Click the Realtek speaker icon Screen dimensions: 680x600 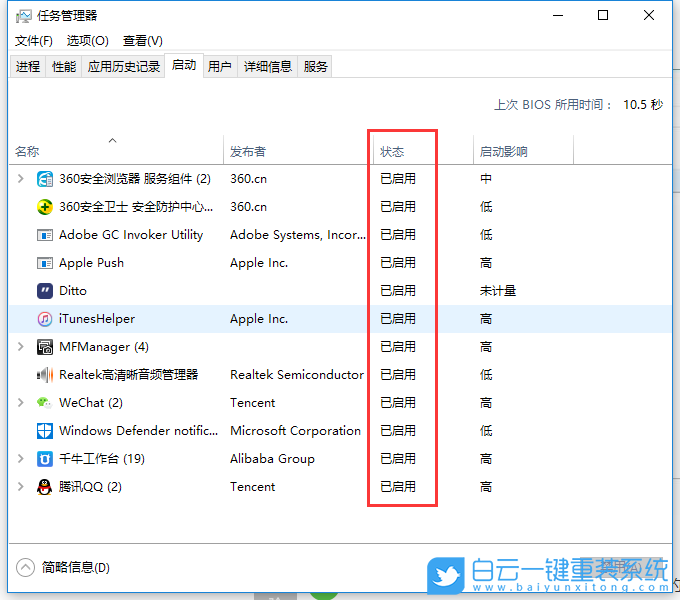pyautogui.click(x=45, y=375)
